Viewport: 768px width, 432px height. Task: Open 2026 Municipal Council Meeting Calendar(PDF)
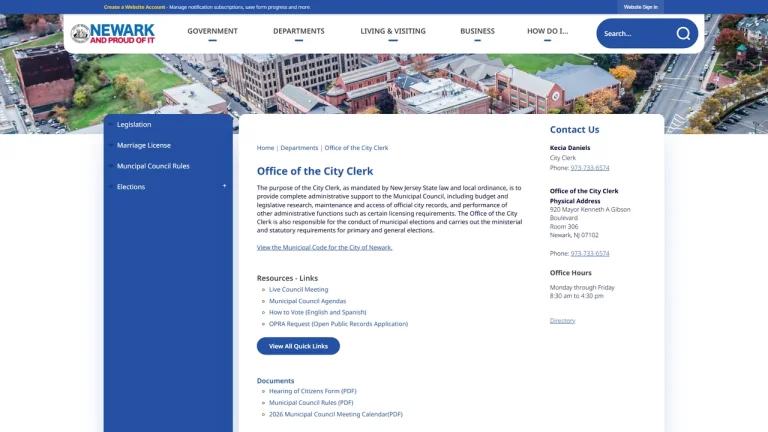336,414
